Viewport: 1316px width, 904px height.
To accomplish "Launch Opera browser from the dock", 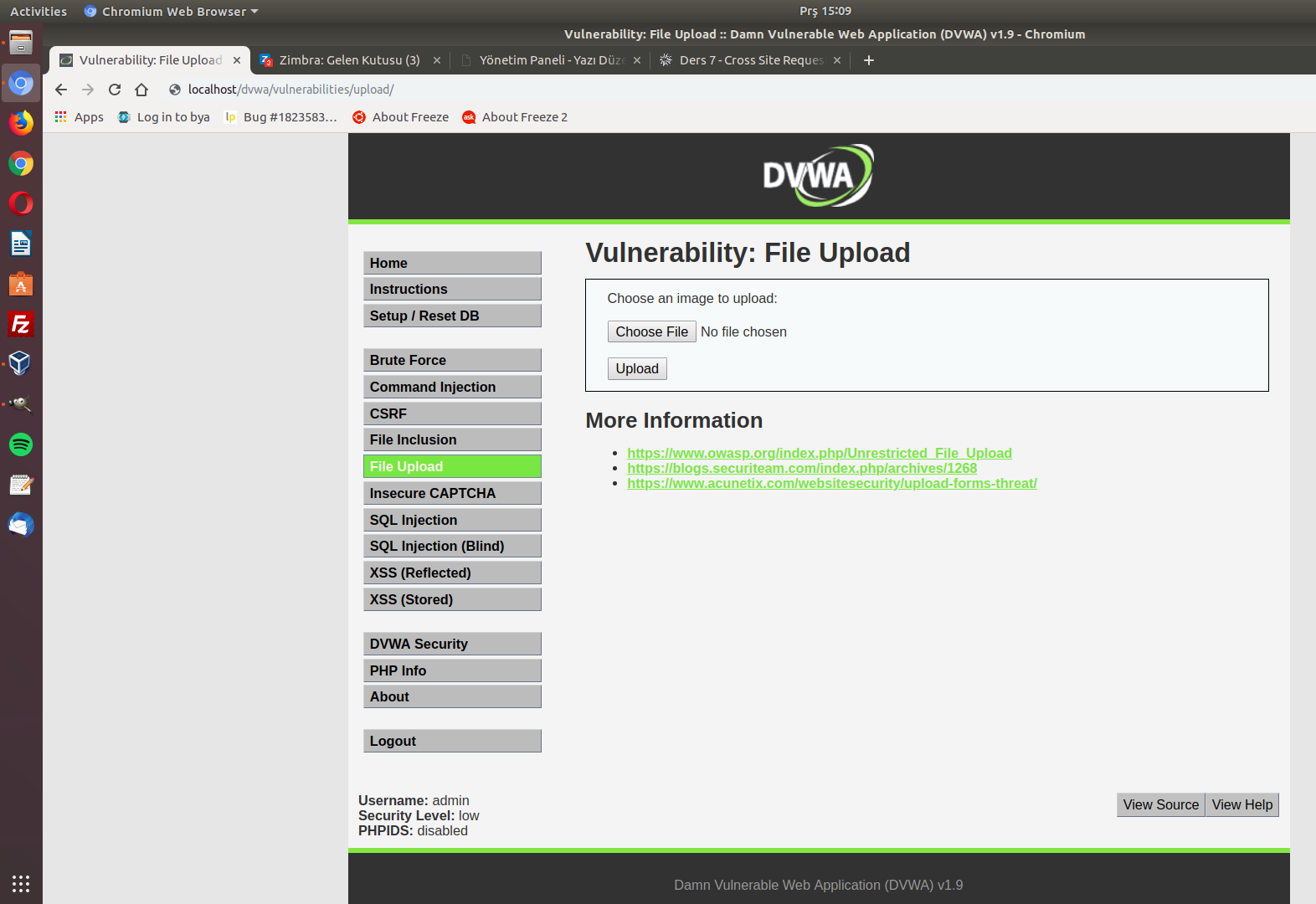I will [21, 203].
